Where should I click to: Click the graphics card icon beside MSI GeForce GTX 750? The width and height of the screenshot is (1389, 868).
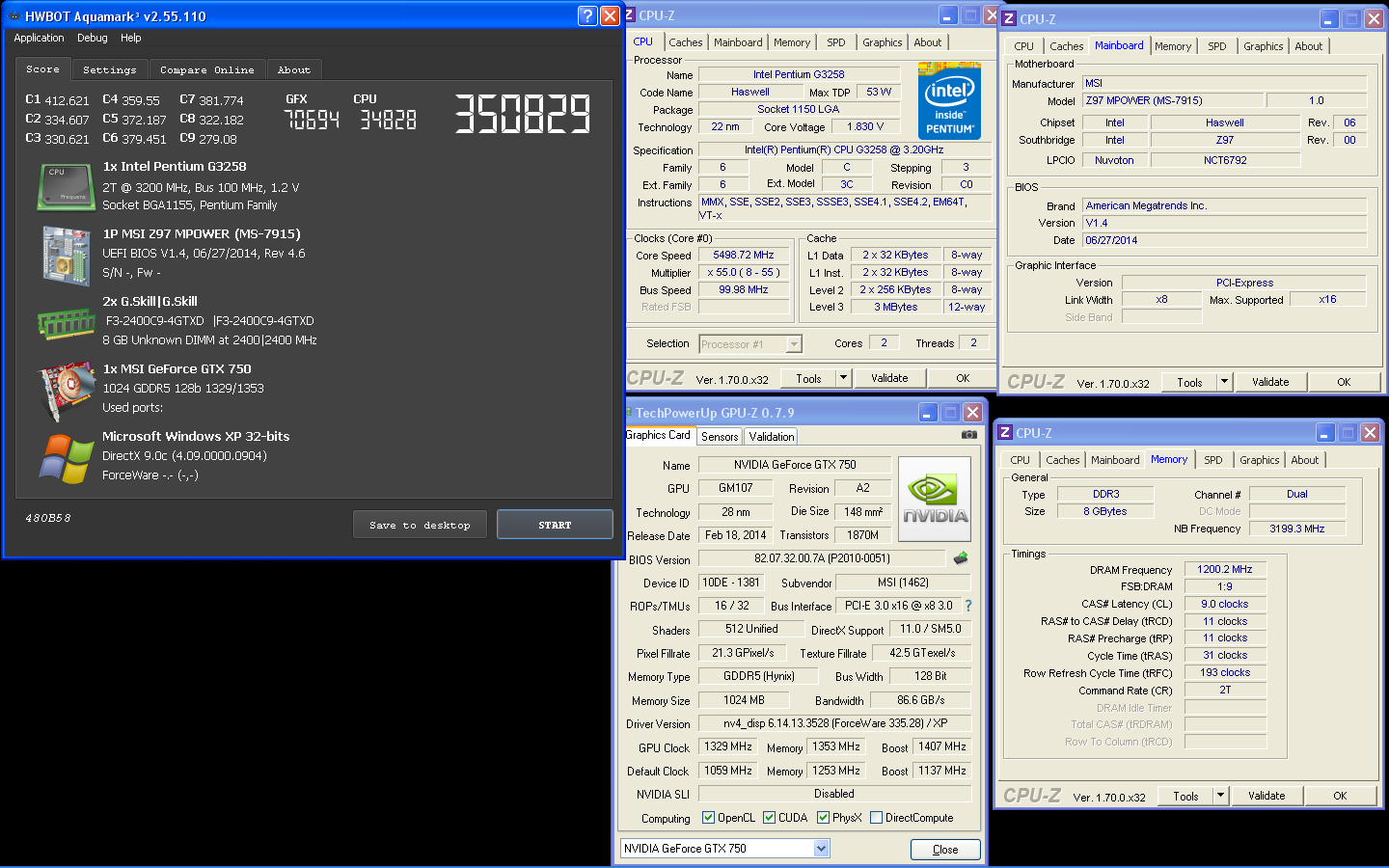[x=66, y=393]
